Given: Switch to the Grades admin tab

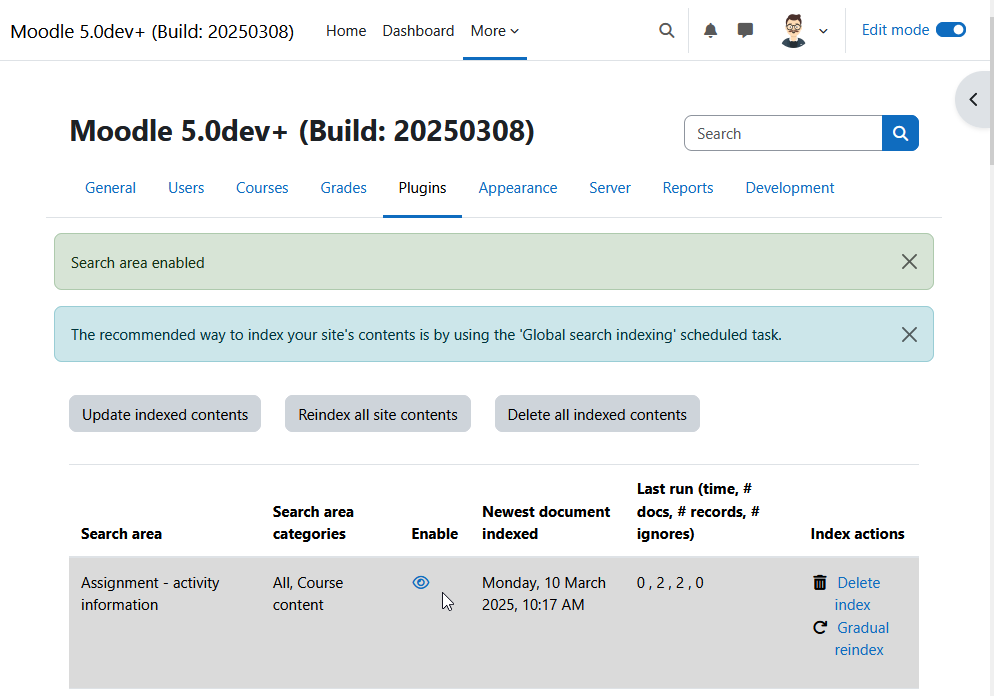Looking at the screenshot, I should pos(343,188).
